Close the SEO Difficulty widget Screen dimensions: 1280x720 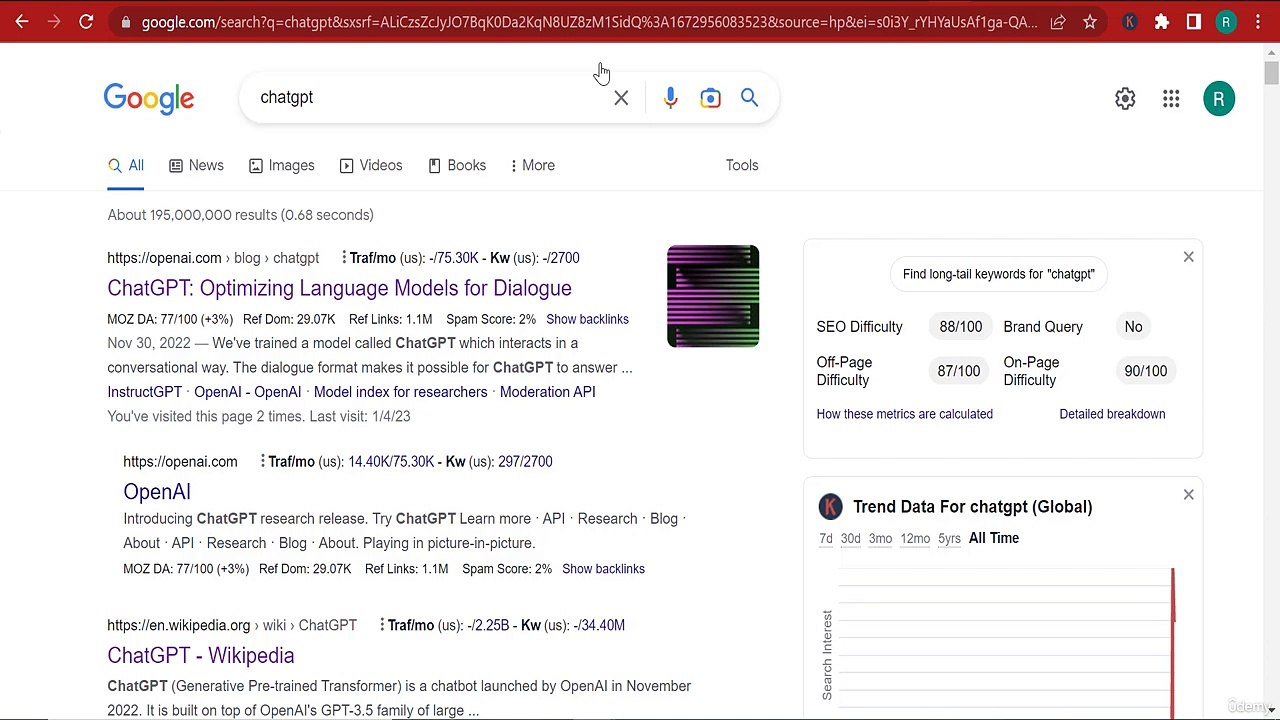(x=1188, y=257)
